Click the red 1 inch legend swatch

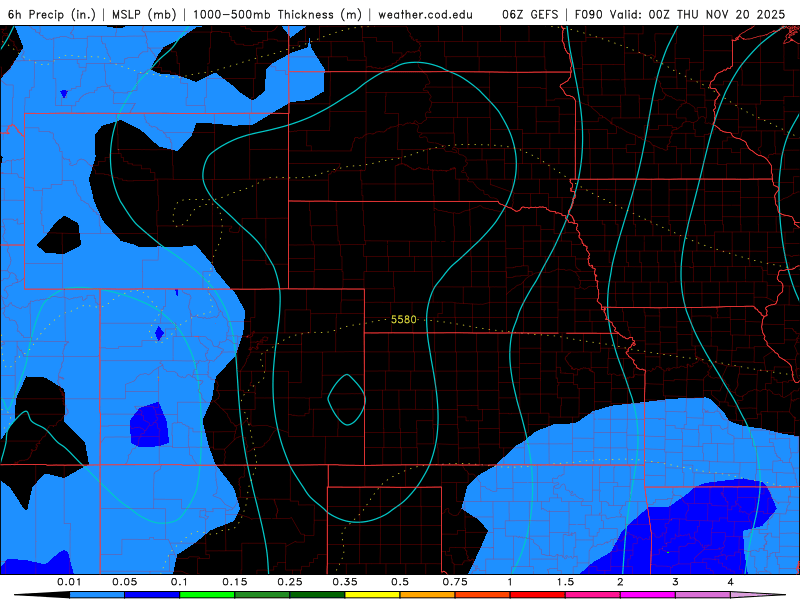pos(538,595)
